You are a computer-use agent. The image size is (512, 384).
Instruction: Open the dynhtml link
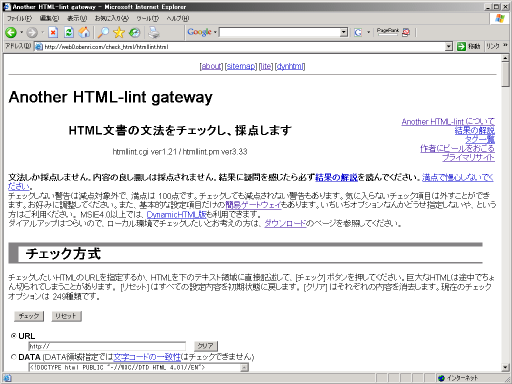(x=290, y=66)
